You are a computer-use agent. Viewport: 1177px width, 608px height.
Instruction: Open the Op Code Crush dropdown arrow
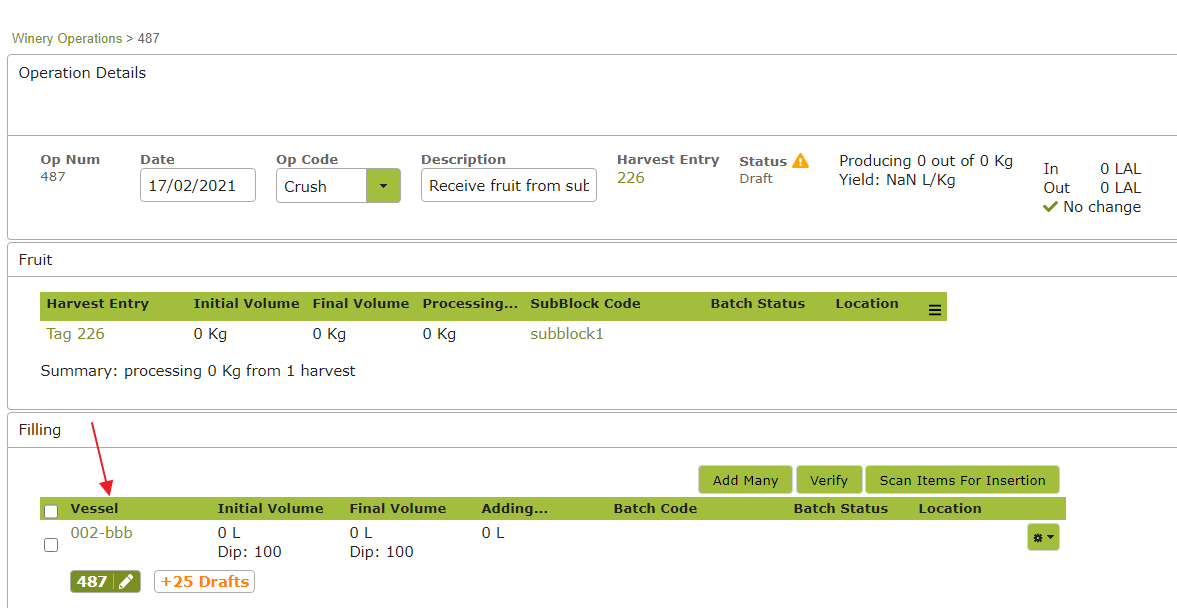(x=384, y=186)
